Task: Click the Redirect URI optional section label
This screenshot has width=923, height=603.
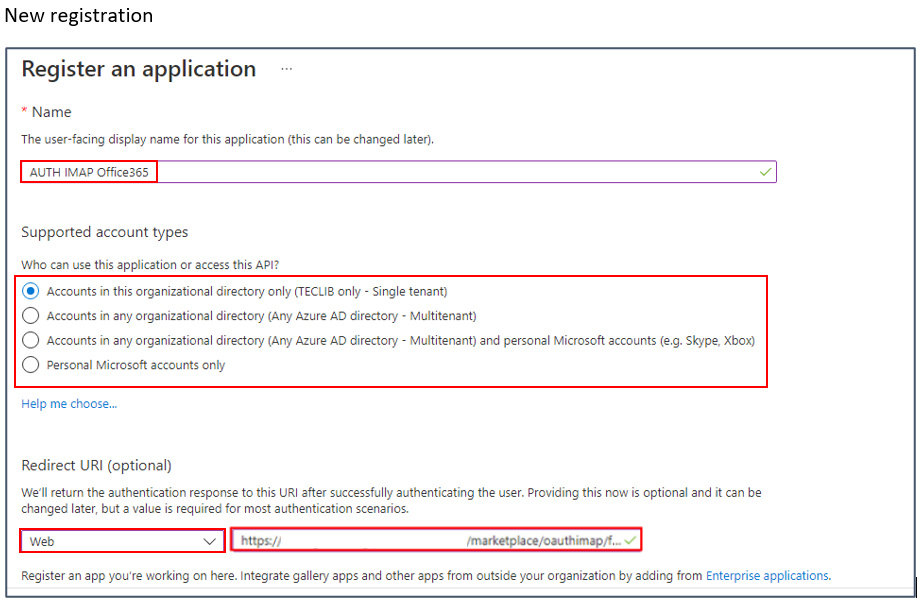Action: point(97,465)
